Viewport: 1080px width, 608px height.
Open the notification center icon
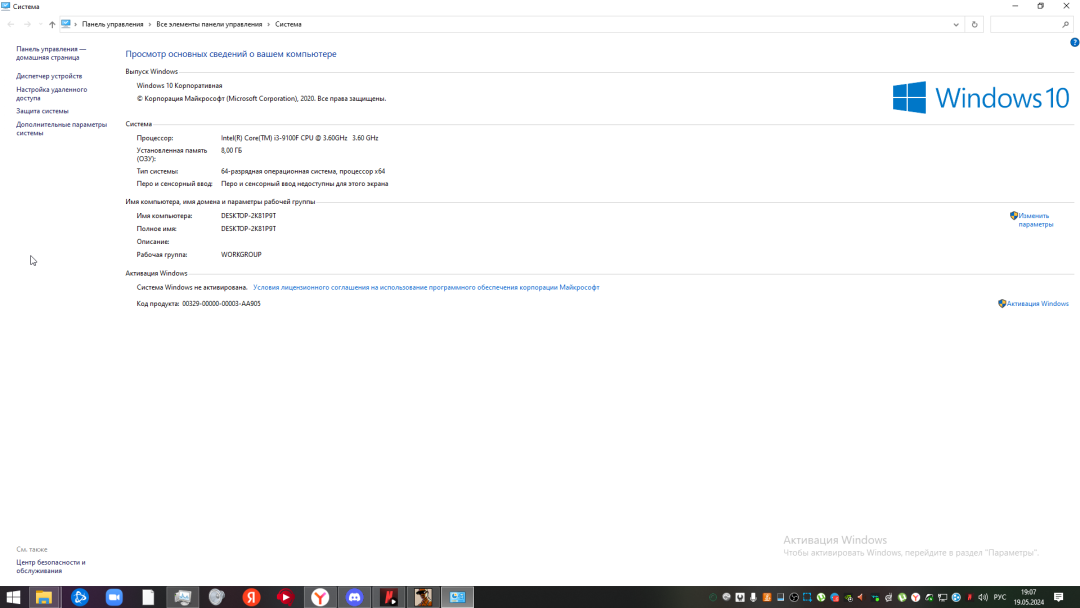1059,597
